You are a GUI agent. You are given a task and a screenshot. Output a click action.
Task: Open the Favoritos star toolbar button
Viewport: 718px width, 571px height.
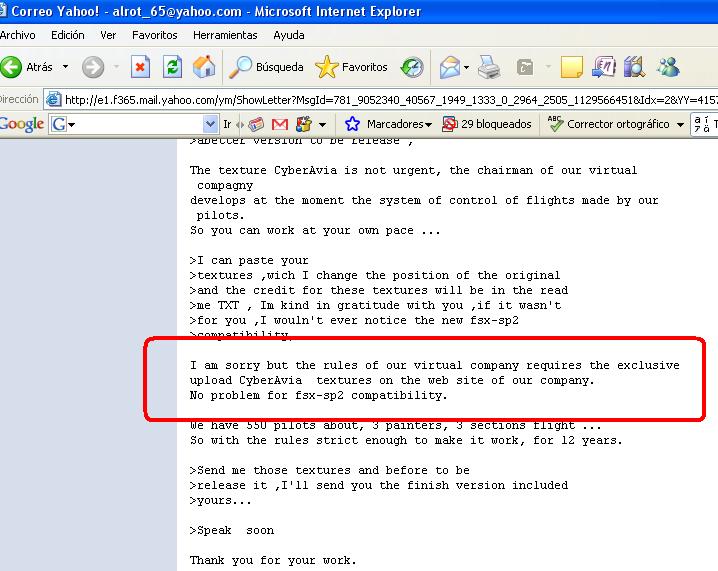click(x=351, y=68)
